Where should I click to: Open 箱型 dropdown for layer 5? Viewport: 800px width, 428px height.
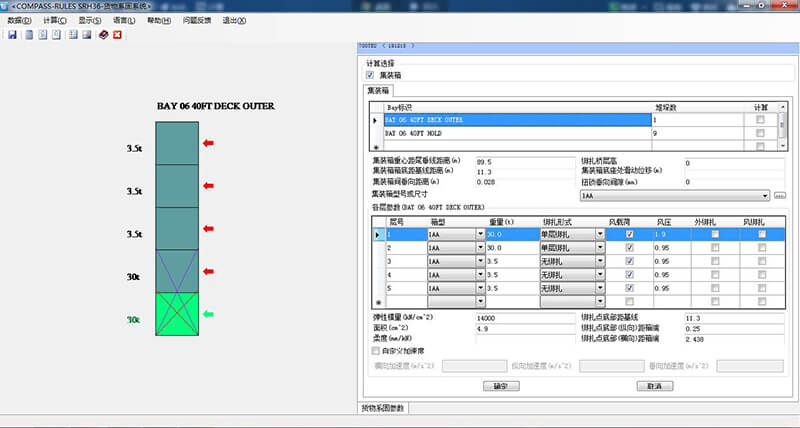480,288
